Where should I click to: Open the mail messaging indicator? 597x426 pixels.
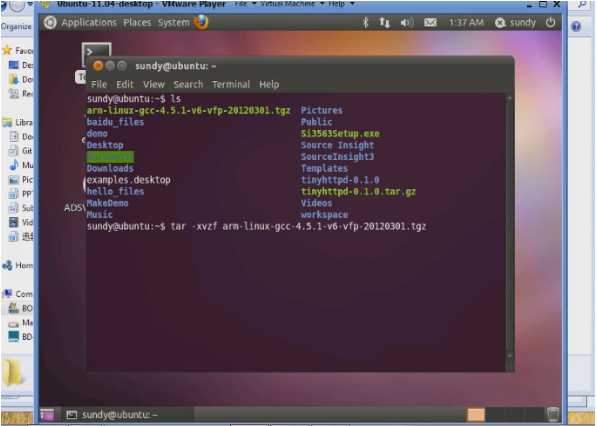[430, 23]
